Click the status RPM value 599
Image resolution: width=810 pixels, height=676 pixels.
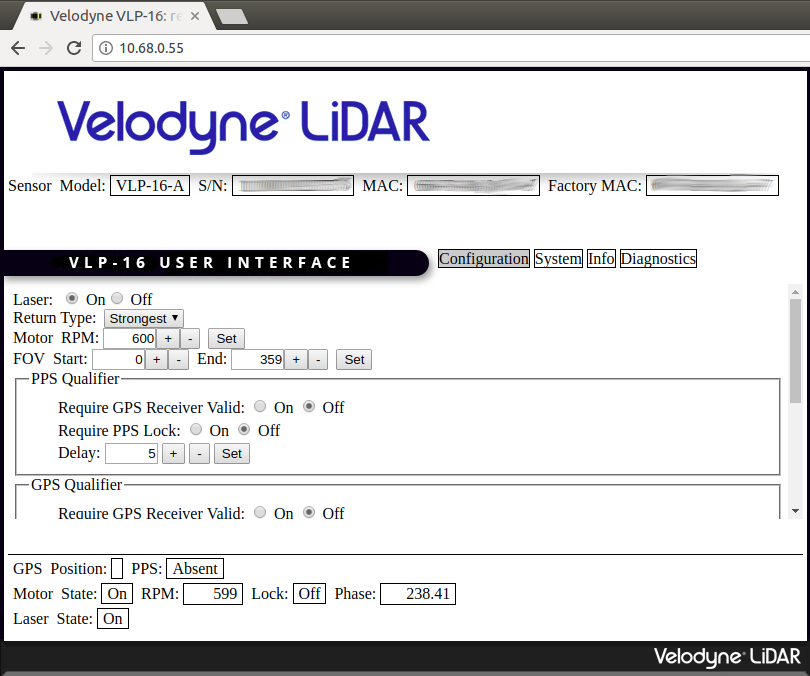click(x=213, y=594)
